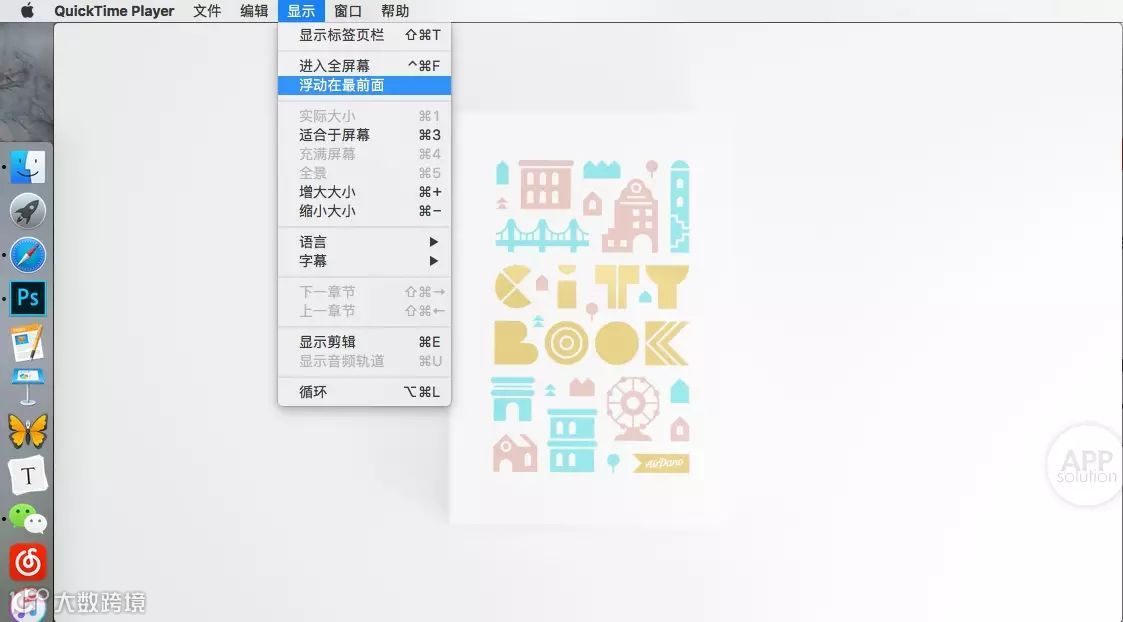The image size is (1123, 622).
Task: Open the 编辑 menu
Action: [254, 11]
